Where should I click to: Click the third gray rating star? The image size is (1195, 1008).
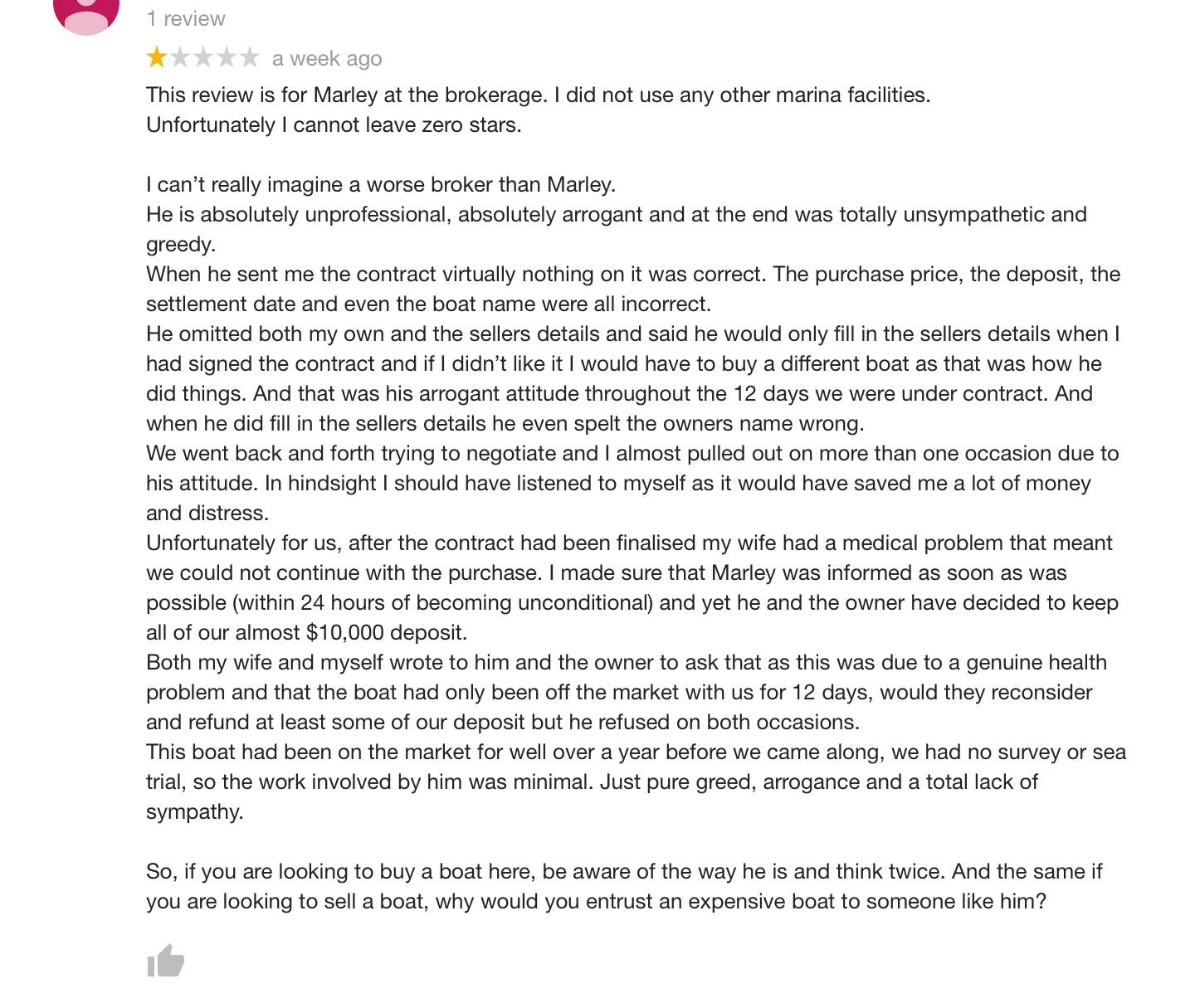click(203, 58)
